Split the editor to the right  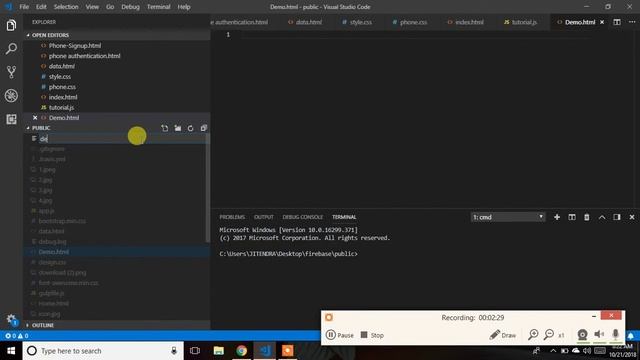617,22
